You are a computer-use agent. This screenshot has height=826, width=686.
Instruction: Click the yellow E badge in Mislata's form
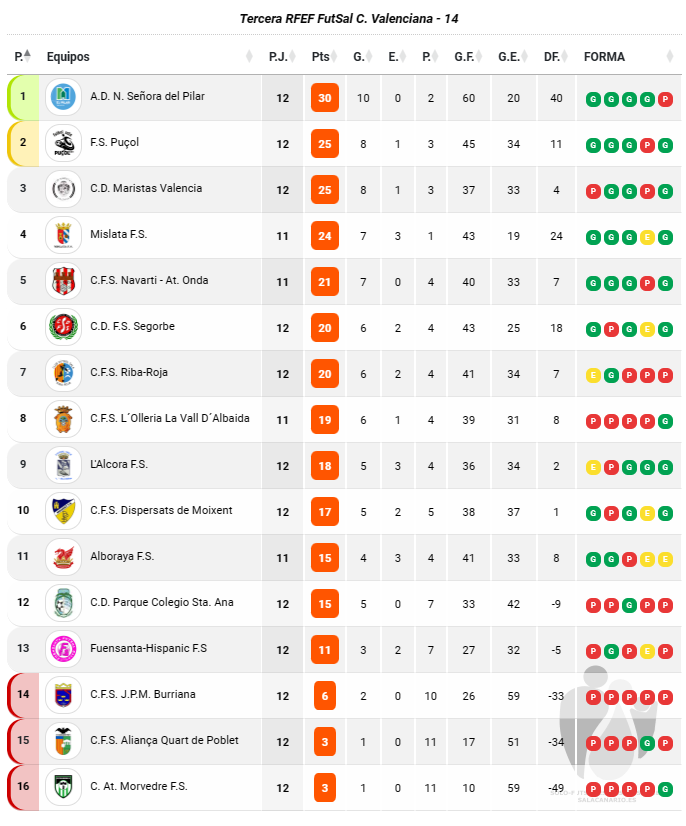click(647, 238)
